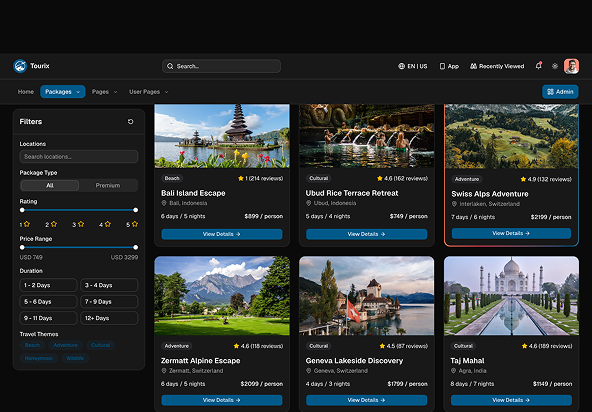Toggle the Honeymoon travel theme chip

39,358
